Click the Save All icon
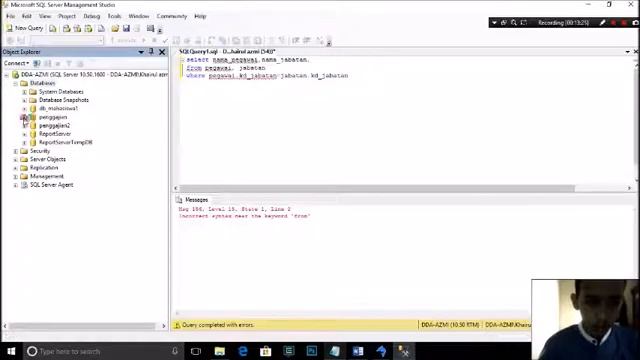The height and width of the screenshot is (360, 640). click(x=137, y=29)
